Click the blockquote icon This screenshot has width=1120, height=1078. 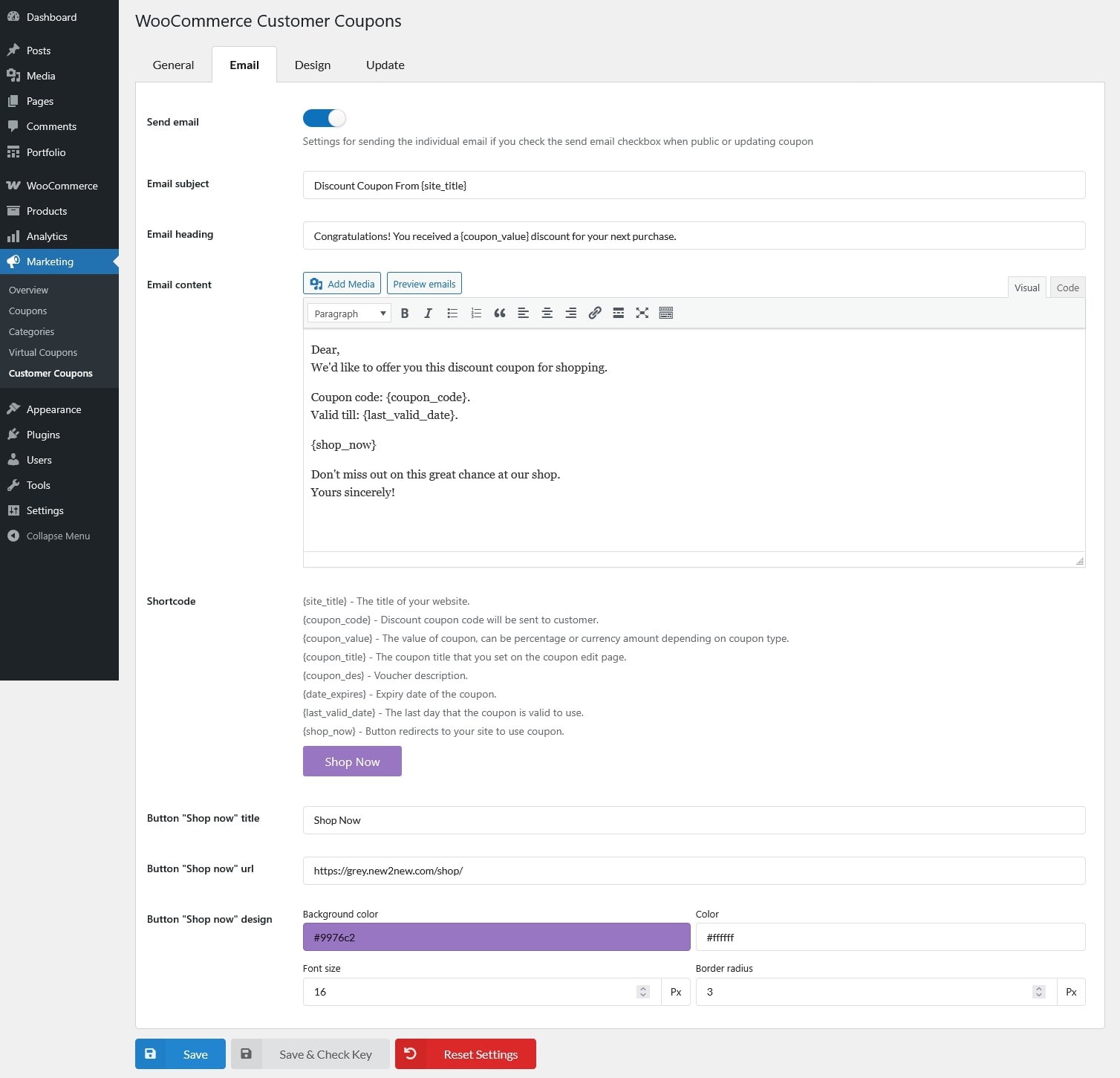[x=500, y=314]
